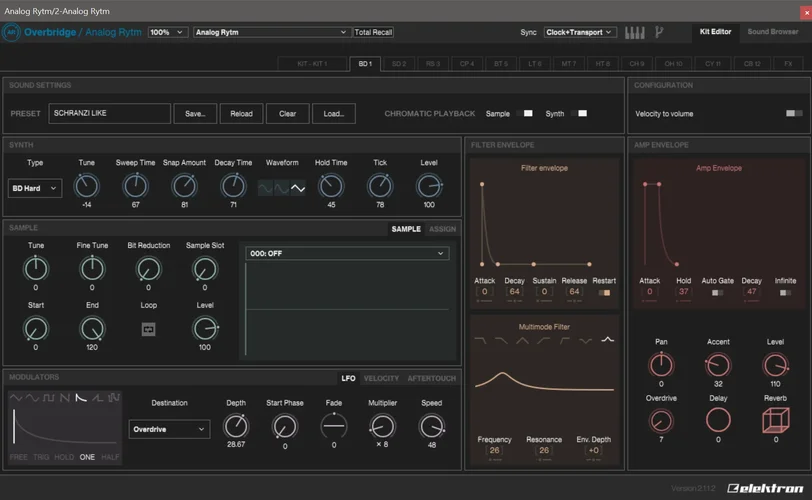The width and height of the screenshot is (812, 500).
Task: Toggle the sample Loop icon
Action: coord(148,328)
